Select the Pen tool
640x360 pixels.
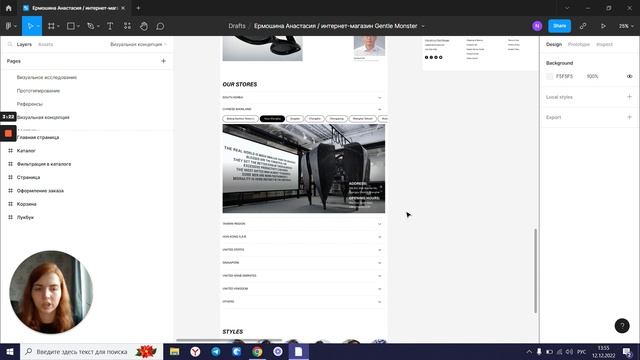91,26
